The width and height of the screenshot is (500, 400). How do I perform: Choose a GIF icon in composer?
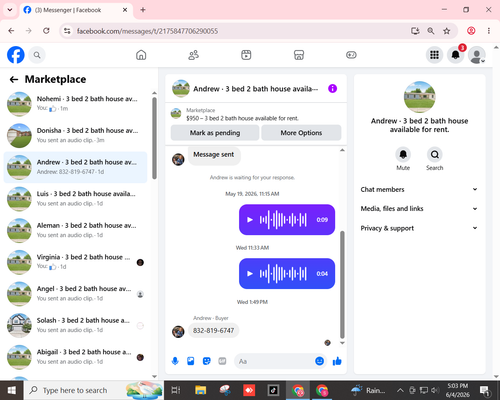(x=222, y=361)
